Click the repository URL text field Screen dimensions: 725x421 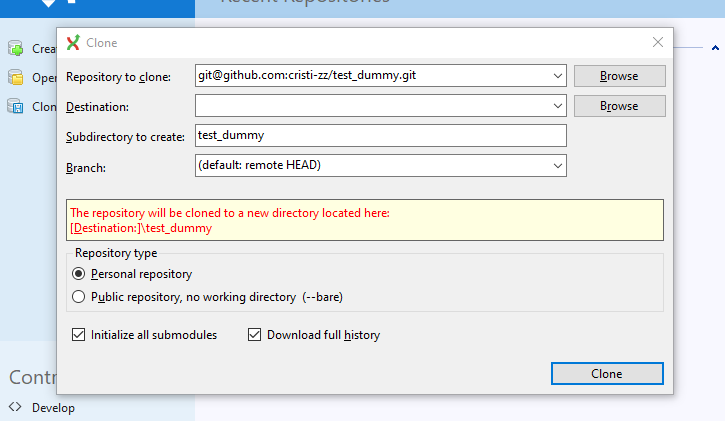point(370,76)
